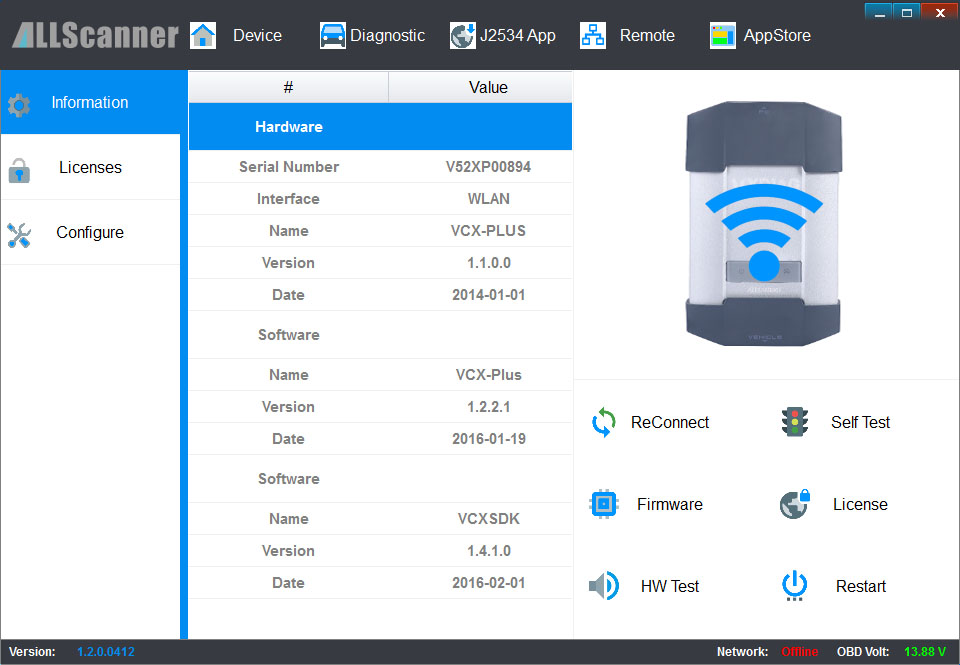Maximize the ALLScanner window
The image size is (960, 665).
click(x=907, y=12)
